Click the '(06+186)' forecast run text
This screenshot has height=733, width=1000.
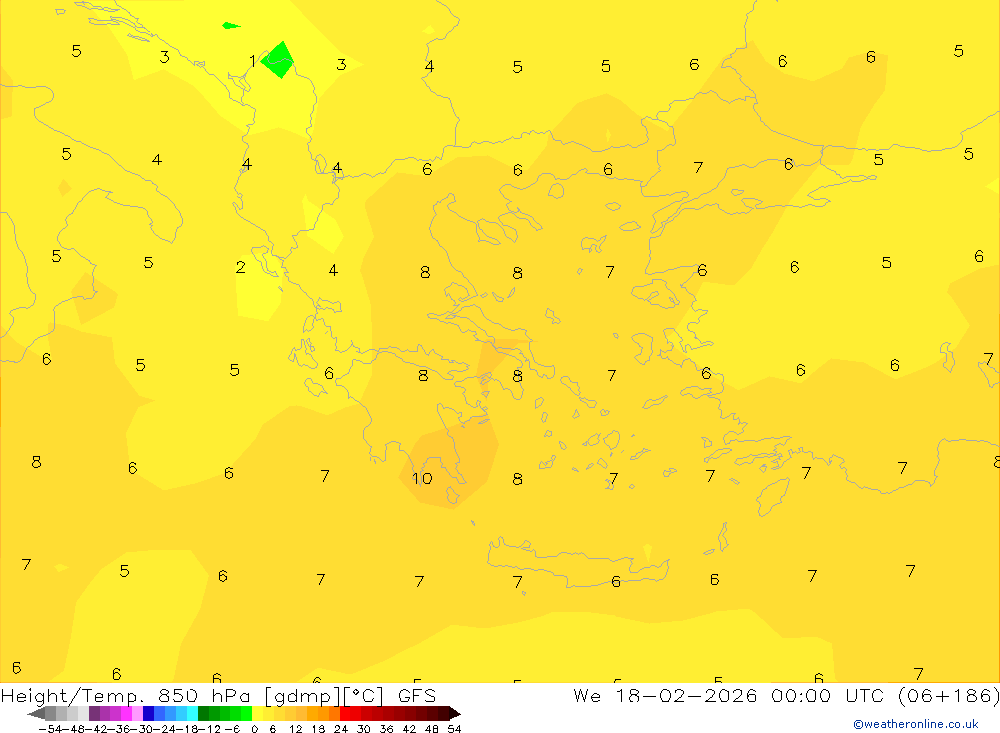click(948, 695)
